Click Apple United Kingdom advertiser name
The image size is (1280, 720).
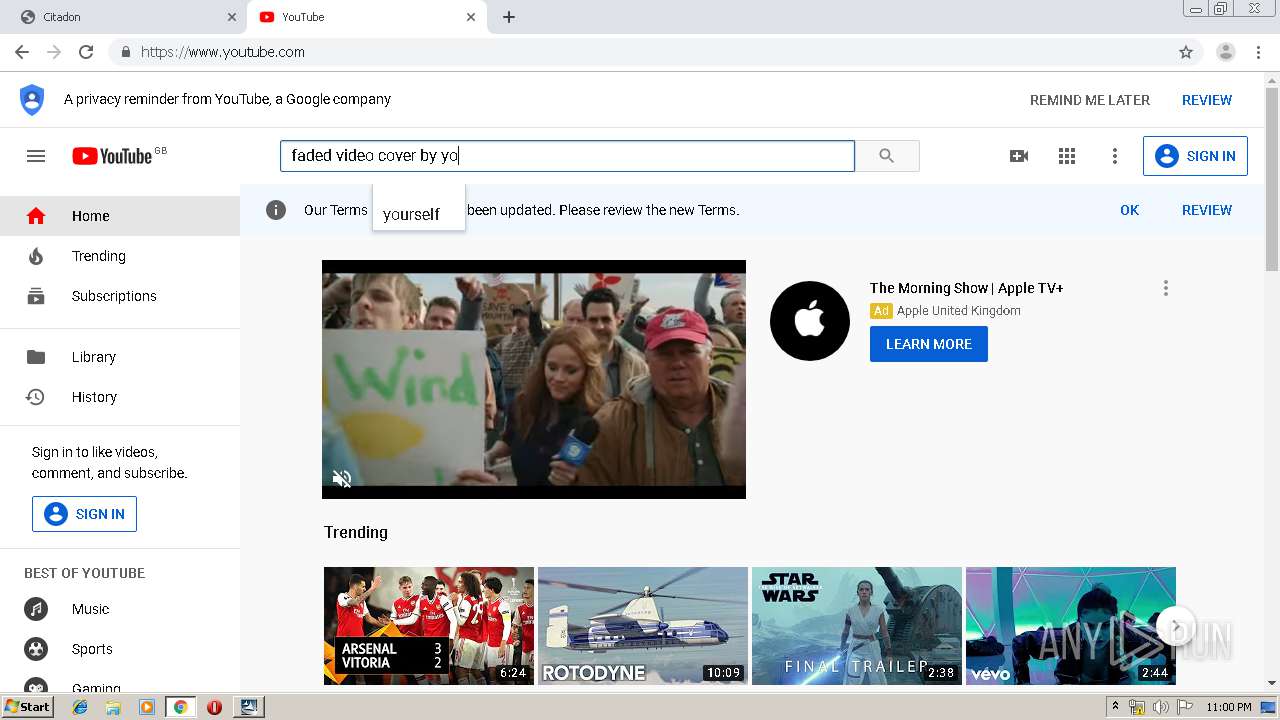pos(959,311)
